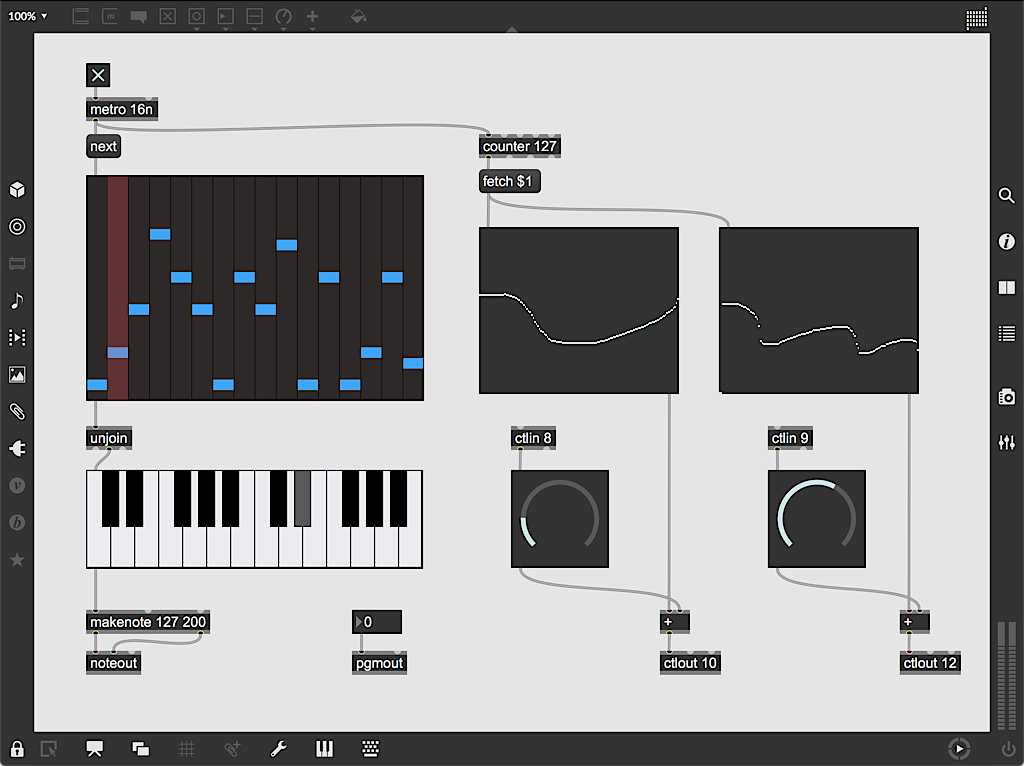The width and height of the screenshot is (1024, 766).
Task: Select the ctlout 10 object
Action: coord(690,663)
